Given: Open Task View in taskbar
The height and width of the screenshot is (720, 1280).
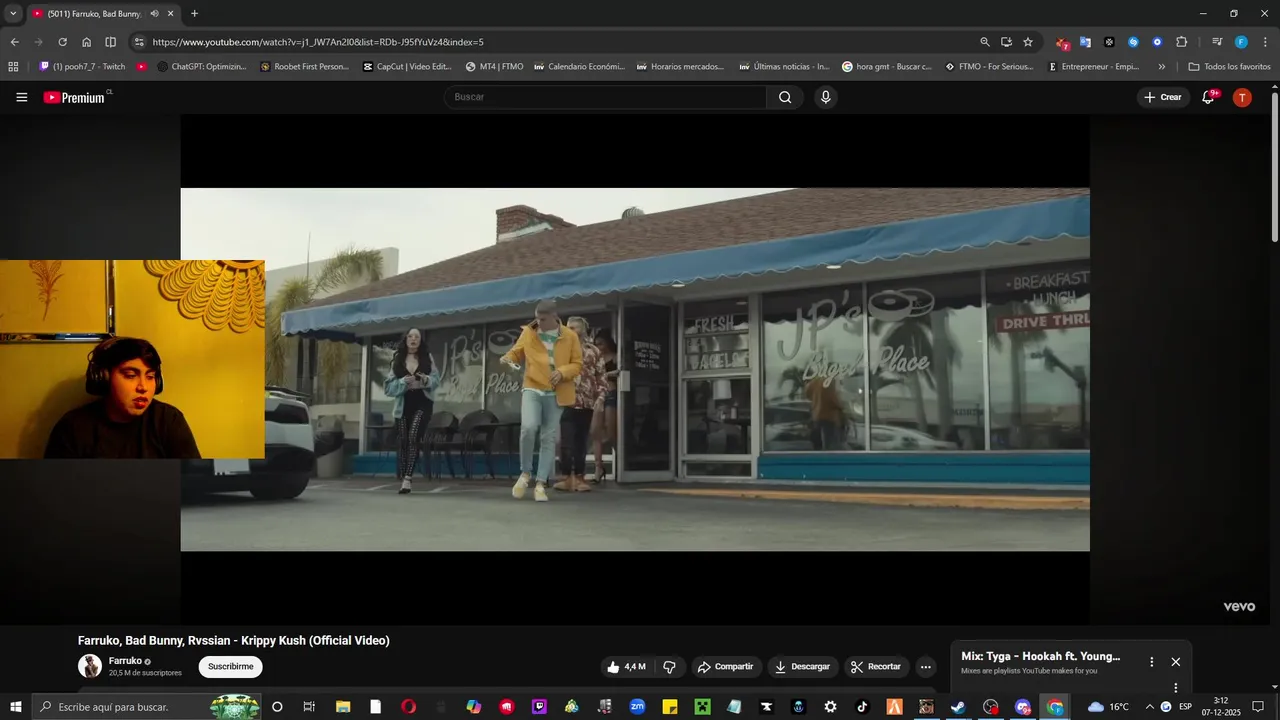Looking at the screenshot, I should (x=309, y=707).
